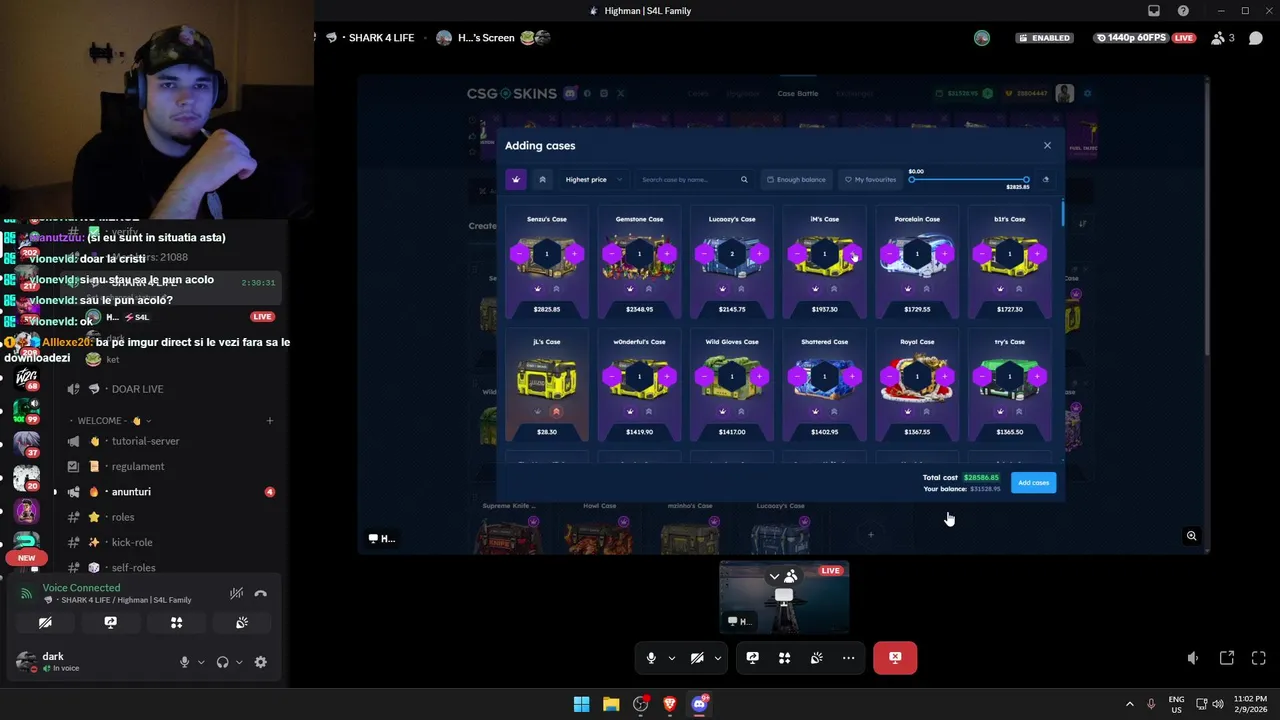
Task: Increase iM's Case quantity
Action: (852, 254)
